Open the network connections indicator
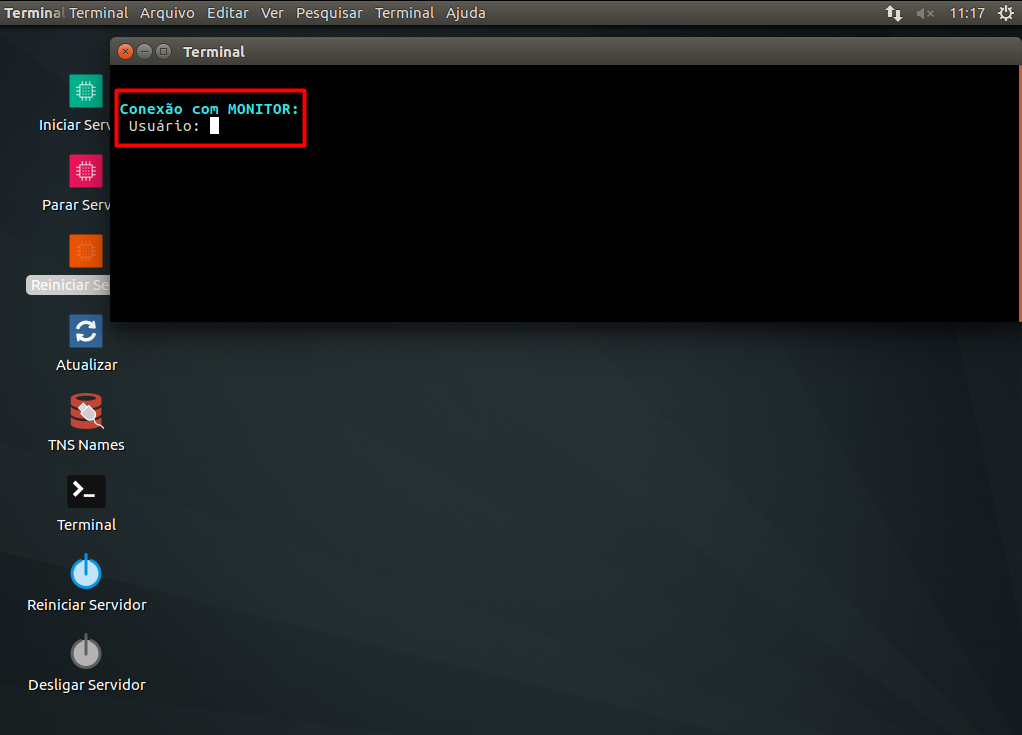Screen dimensions: 1022x735 (894, 13)
